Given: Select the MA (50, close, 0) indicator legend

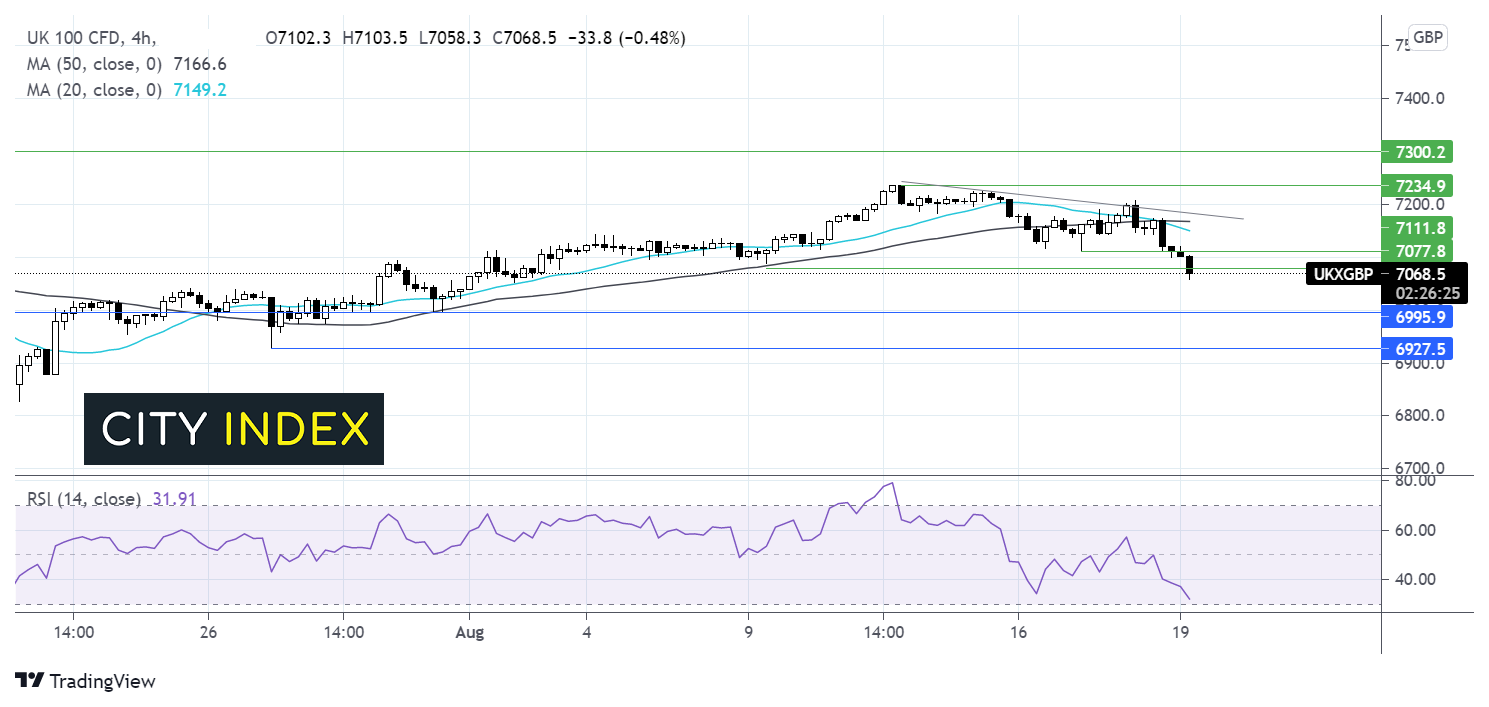Looking at the screenshot, I should [x=94, y=64].
